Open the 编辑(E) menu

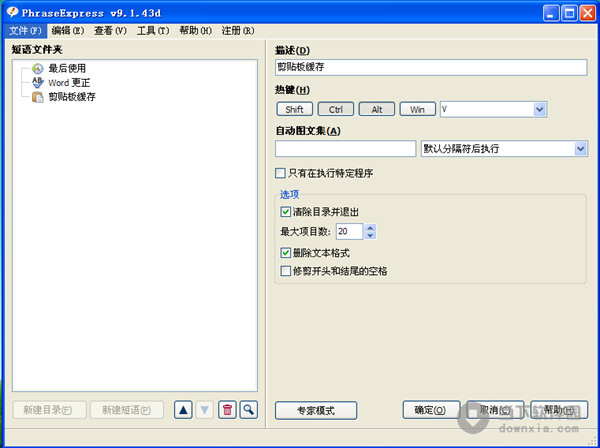pyautogui.click(x=68, y=31)
